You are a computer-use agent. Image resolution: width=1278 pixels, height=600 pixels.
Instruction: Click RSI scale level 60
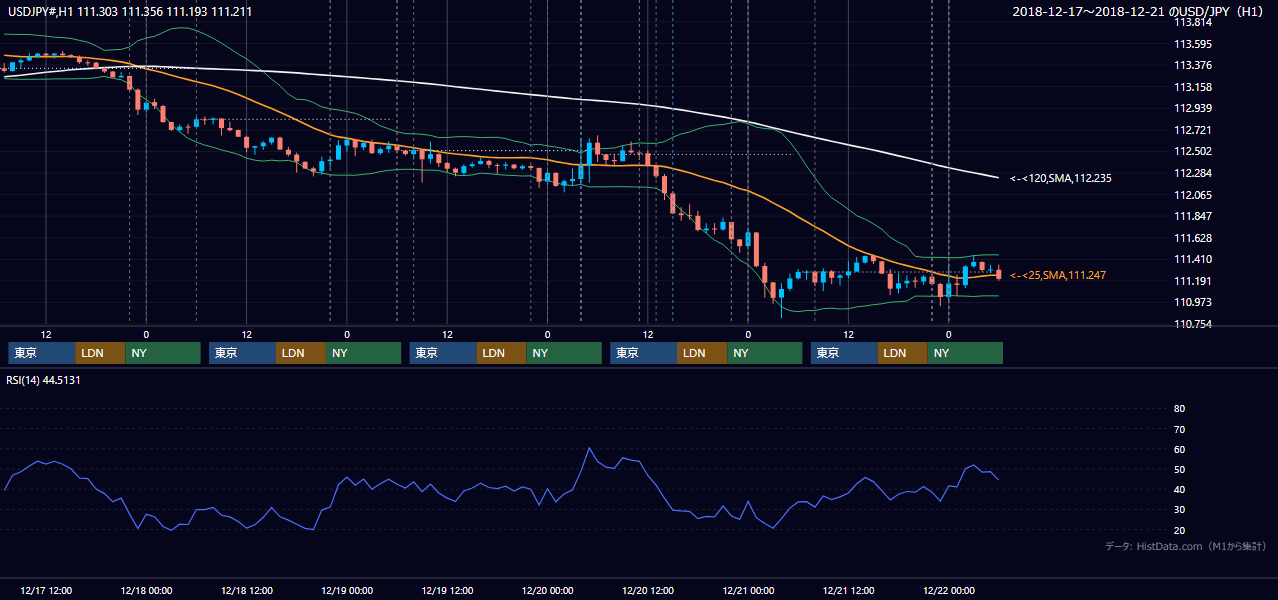[x=1180, y=449]
